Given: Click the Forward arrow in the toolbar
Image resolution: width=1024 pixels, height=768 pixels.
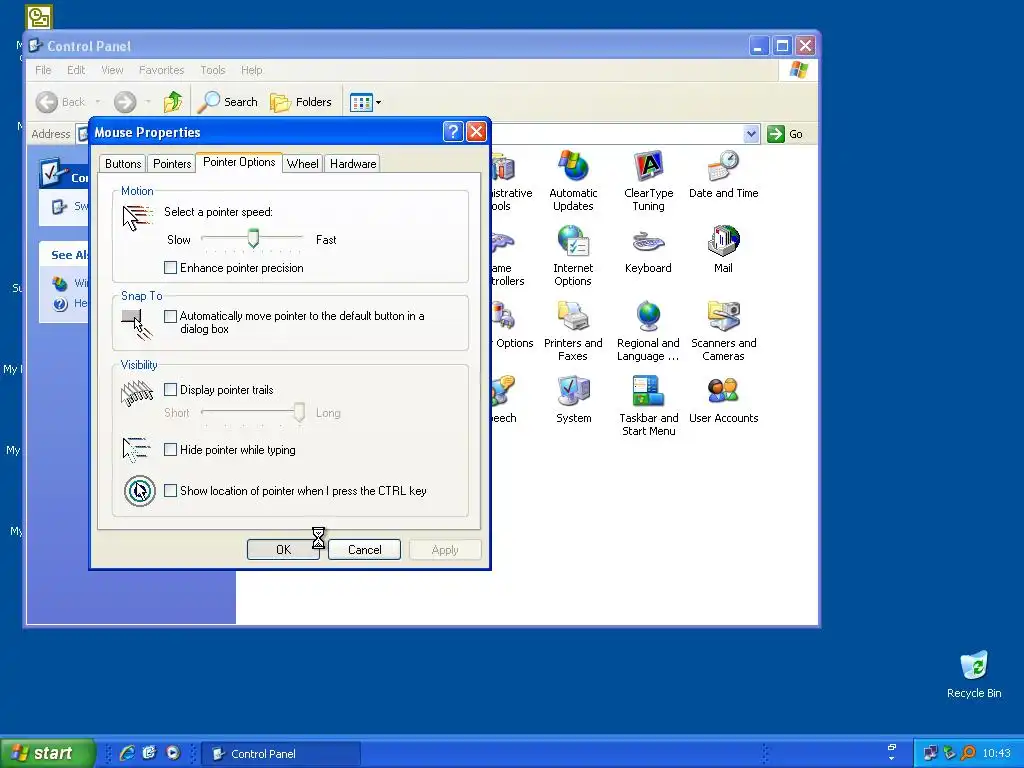Looking at the screenshot, I should (125, 102).
